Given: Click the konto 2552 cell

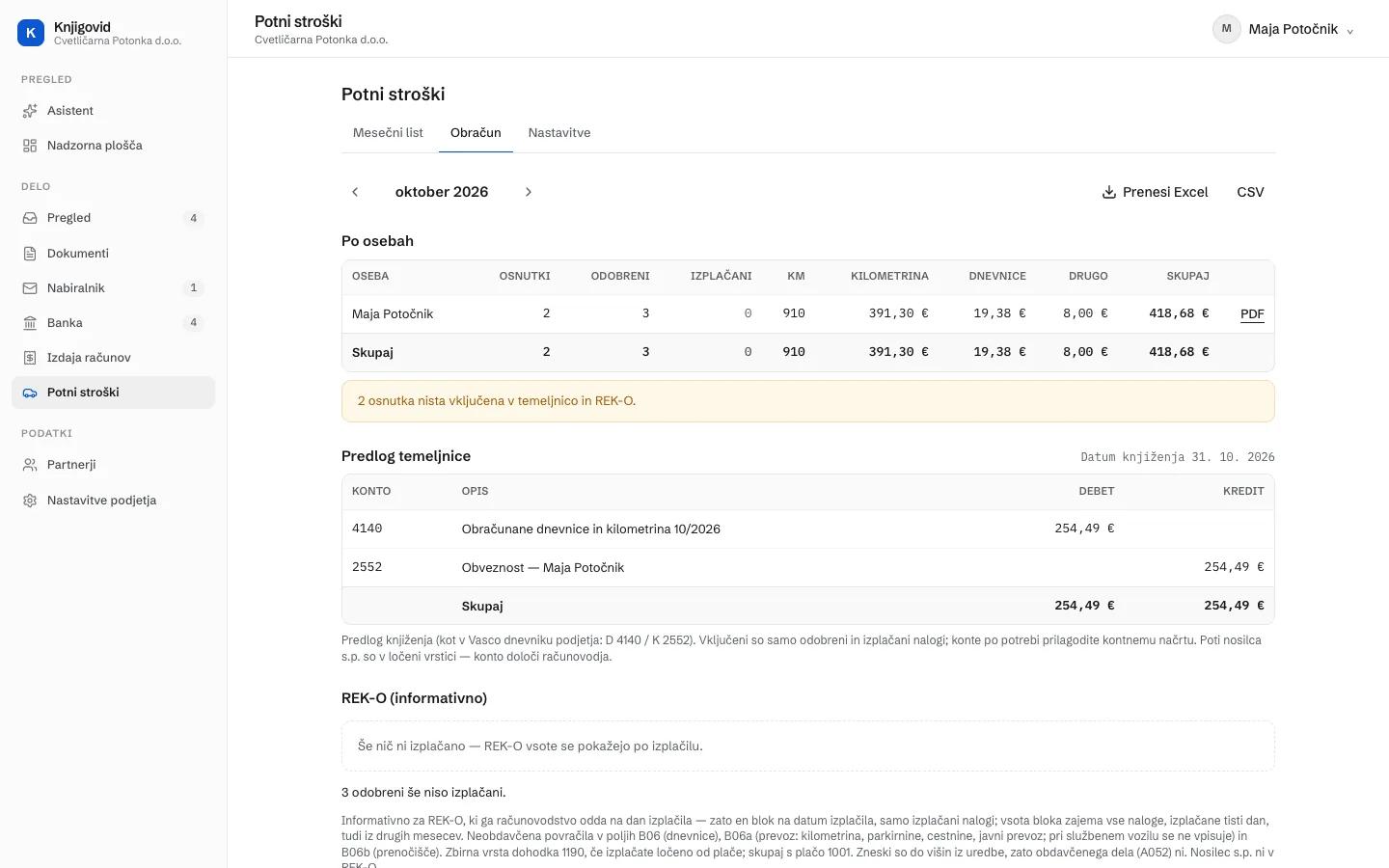Looking at the screenshot, I should [368, 567].
